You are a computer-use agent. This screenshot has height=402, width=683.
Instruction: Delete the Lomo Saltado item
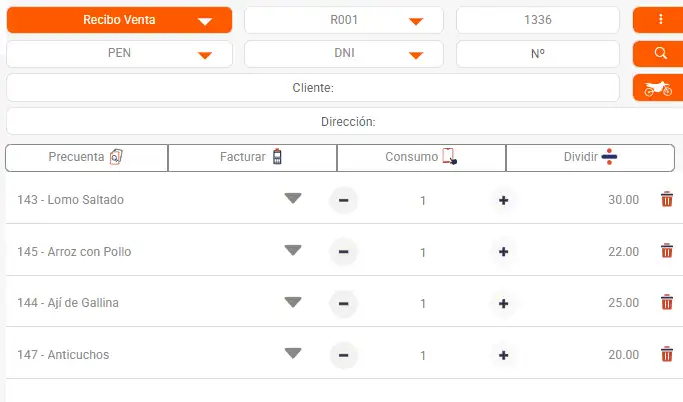pyautogui.click(x=667, y=200)
